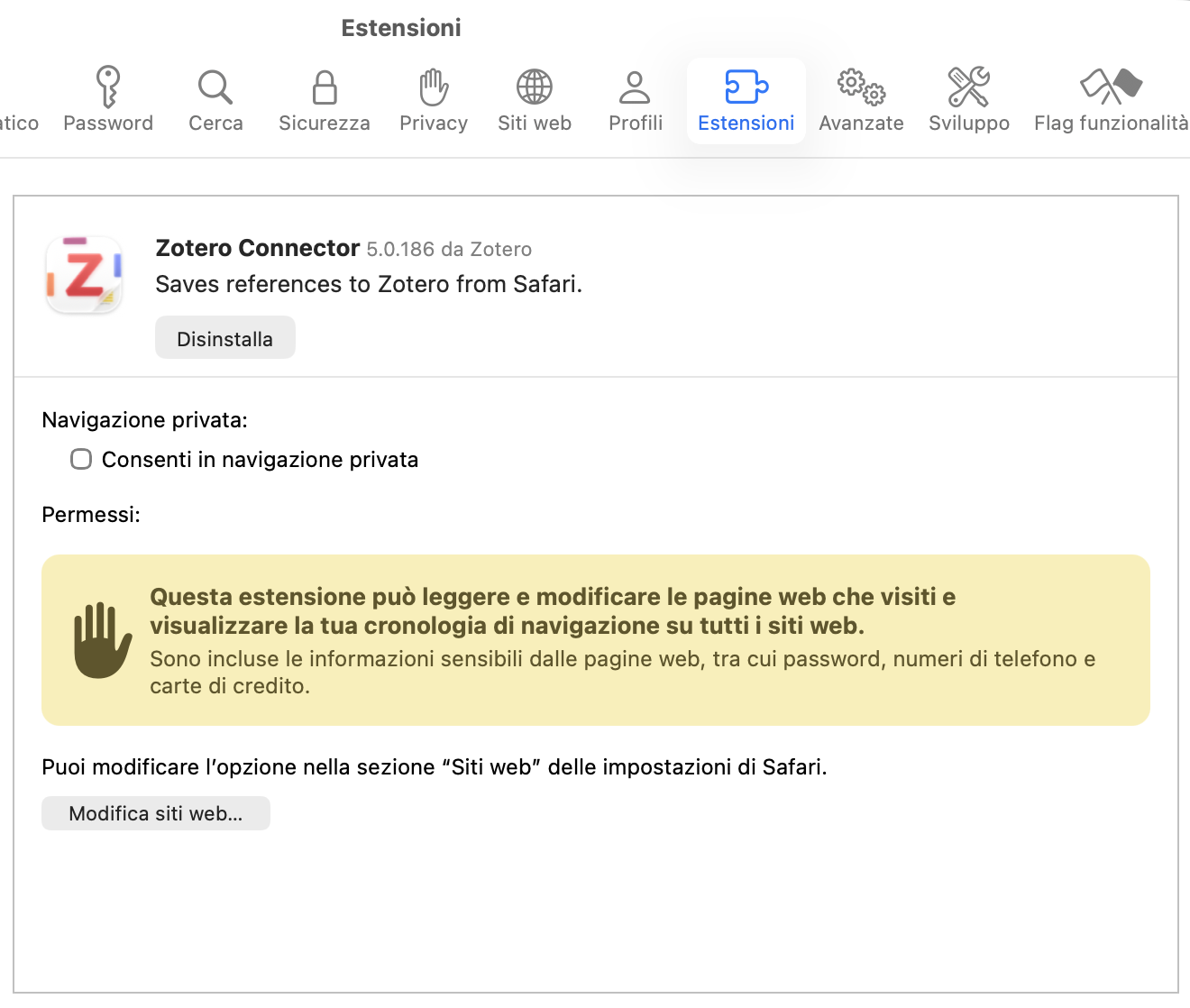Click the Puoi modificare l'opzione text

click(x=435, y=767)
